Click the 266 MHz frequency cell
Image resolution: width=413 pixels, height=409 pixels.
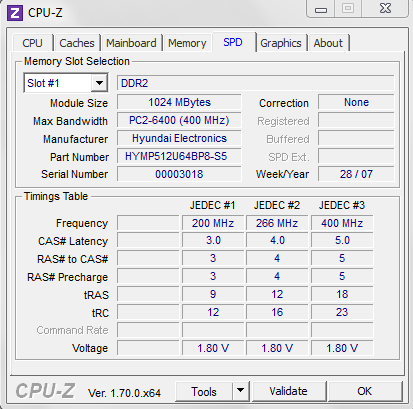(277, 223)
